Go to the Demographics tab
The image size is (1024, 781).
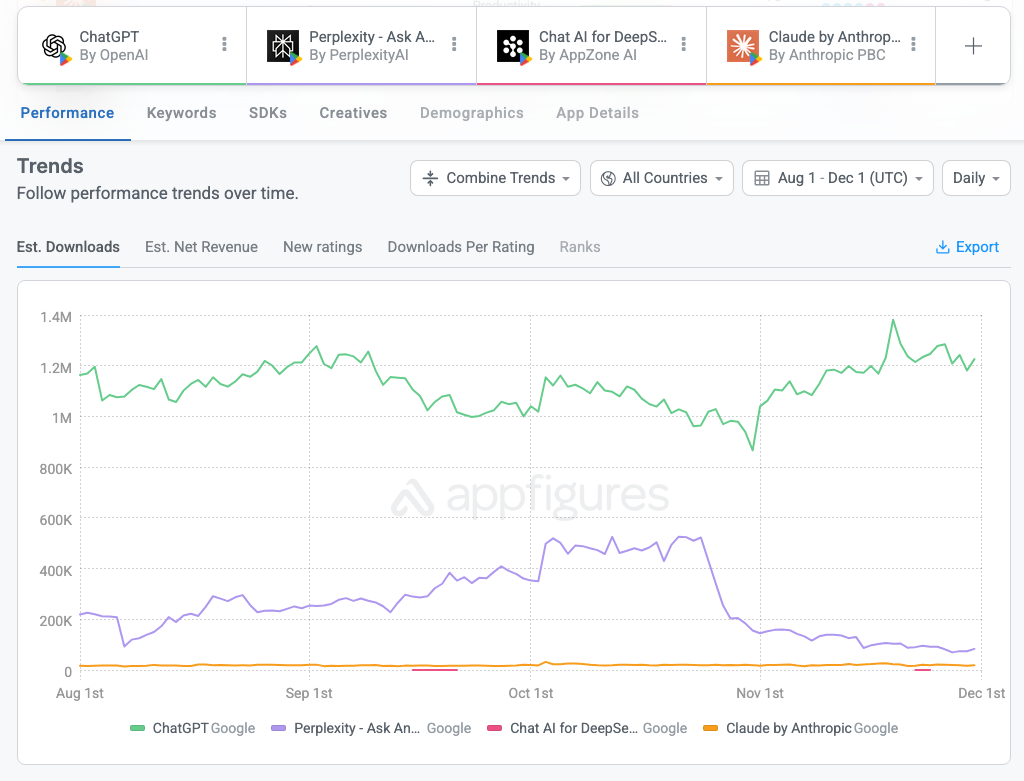472,113
